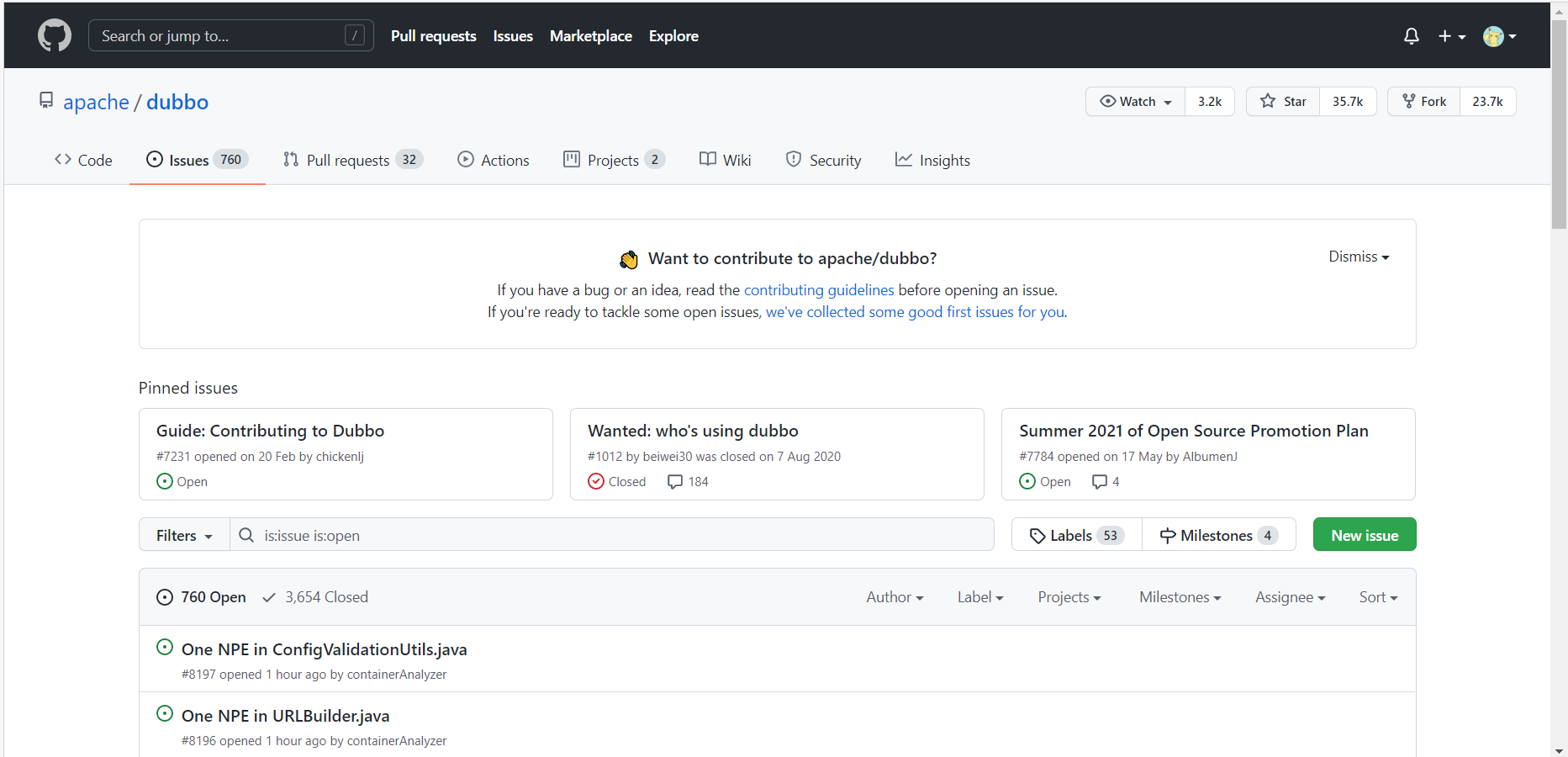Click the New issue button
The image size is (1568, 757).
[1365, 535]
